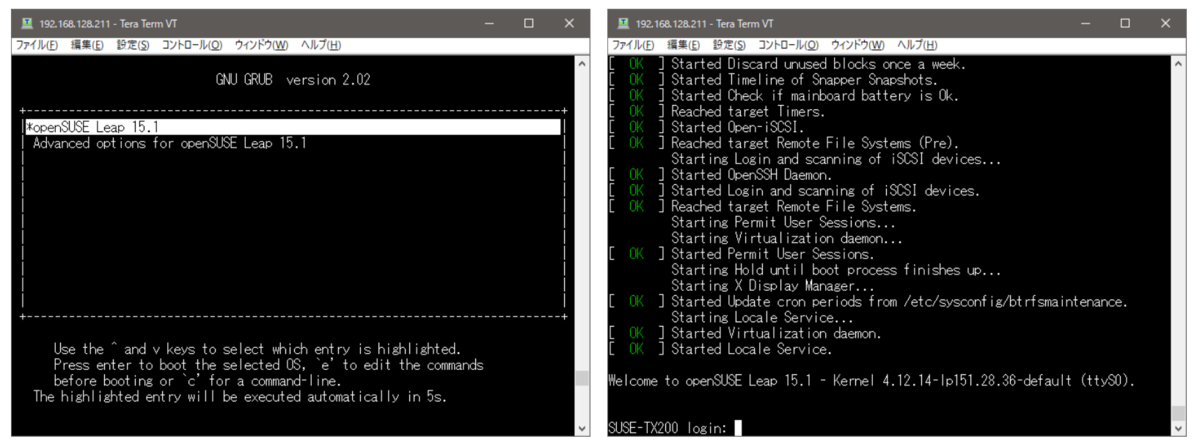Open 編集(E) menu in left window

coord(87,45)
